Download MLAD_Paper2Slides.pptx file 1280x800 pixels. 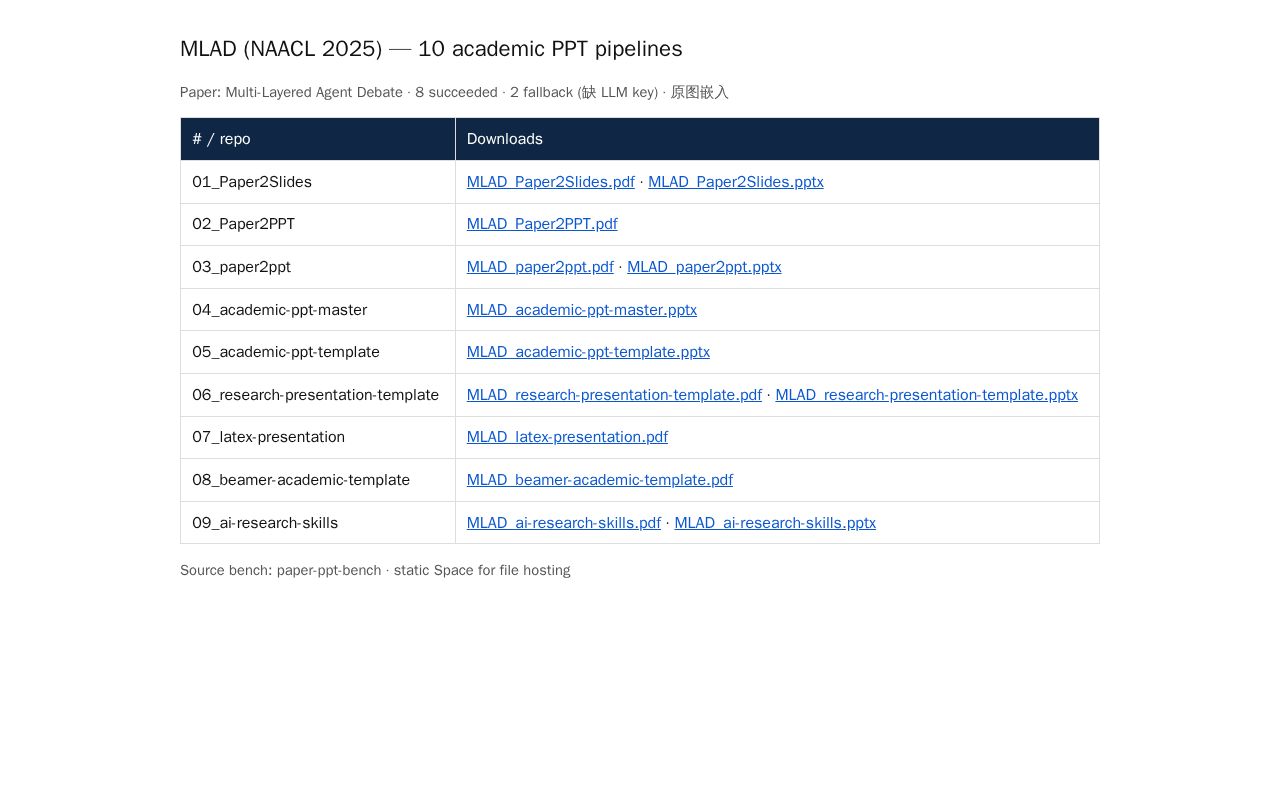coord(736,182)
